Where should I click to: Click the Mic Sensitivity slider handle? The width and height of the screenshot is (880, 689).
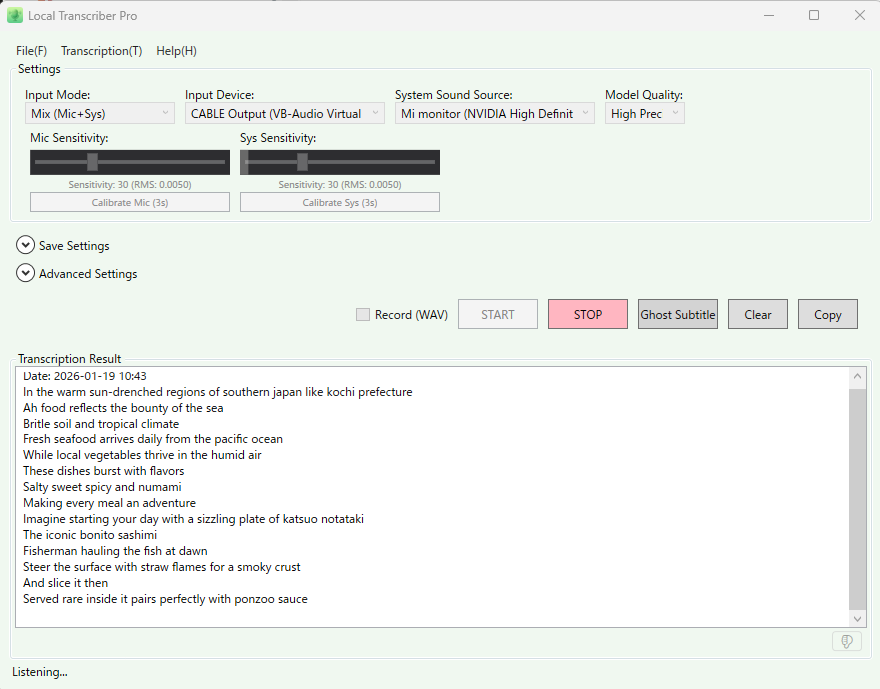pos(93,162)
